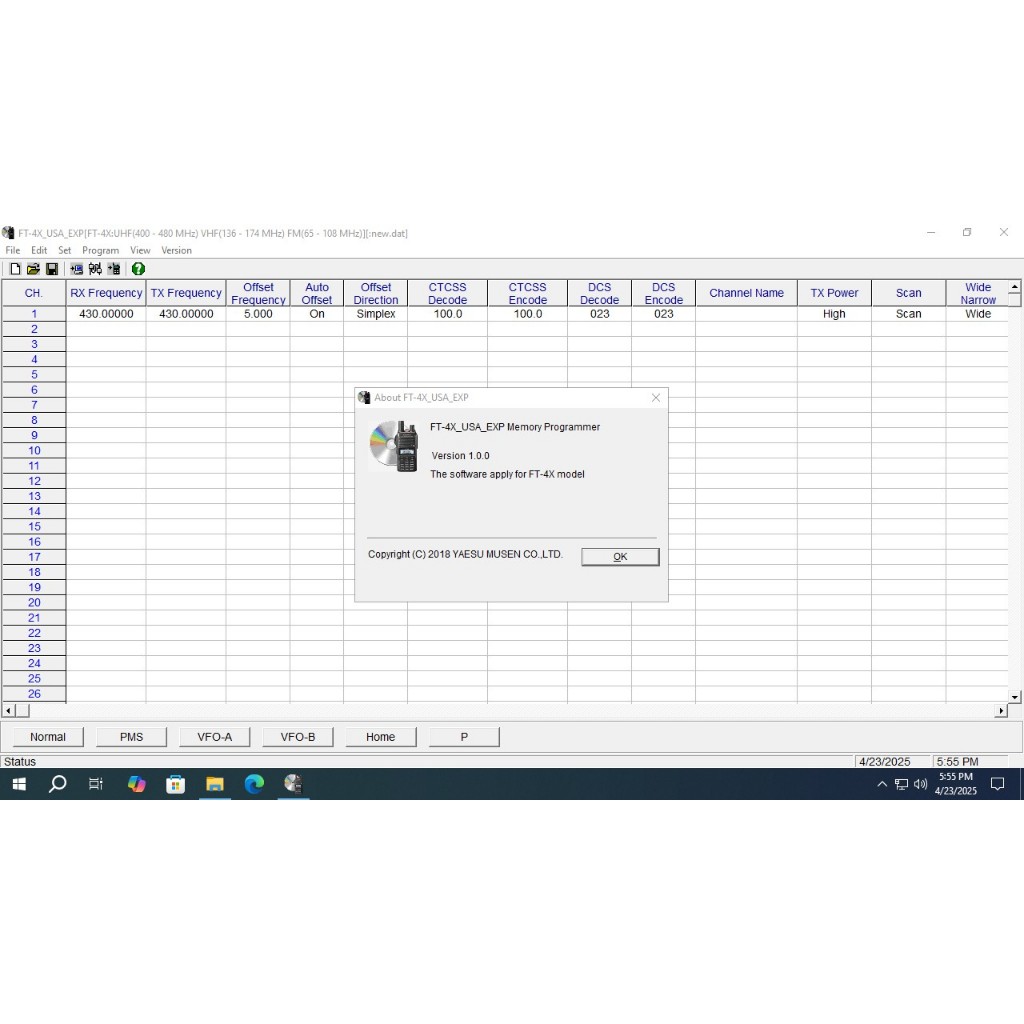Click the TX Power cell High

tap(834, 314)
